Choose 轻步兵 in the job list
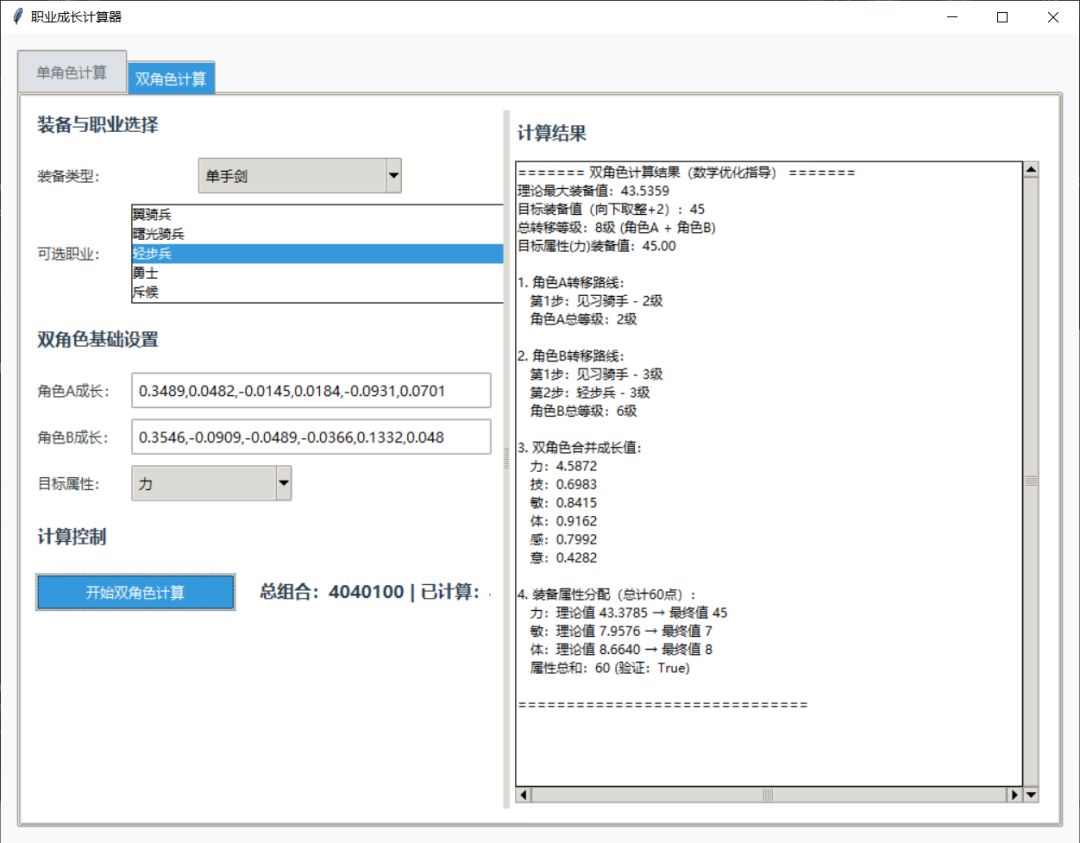The image size is (1080, 843). (x=318, y=253)
